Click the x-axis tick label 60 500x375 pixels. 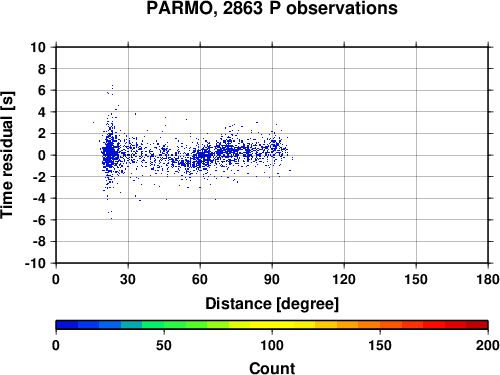pyautogui.click(x=200, y=279)
